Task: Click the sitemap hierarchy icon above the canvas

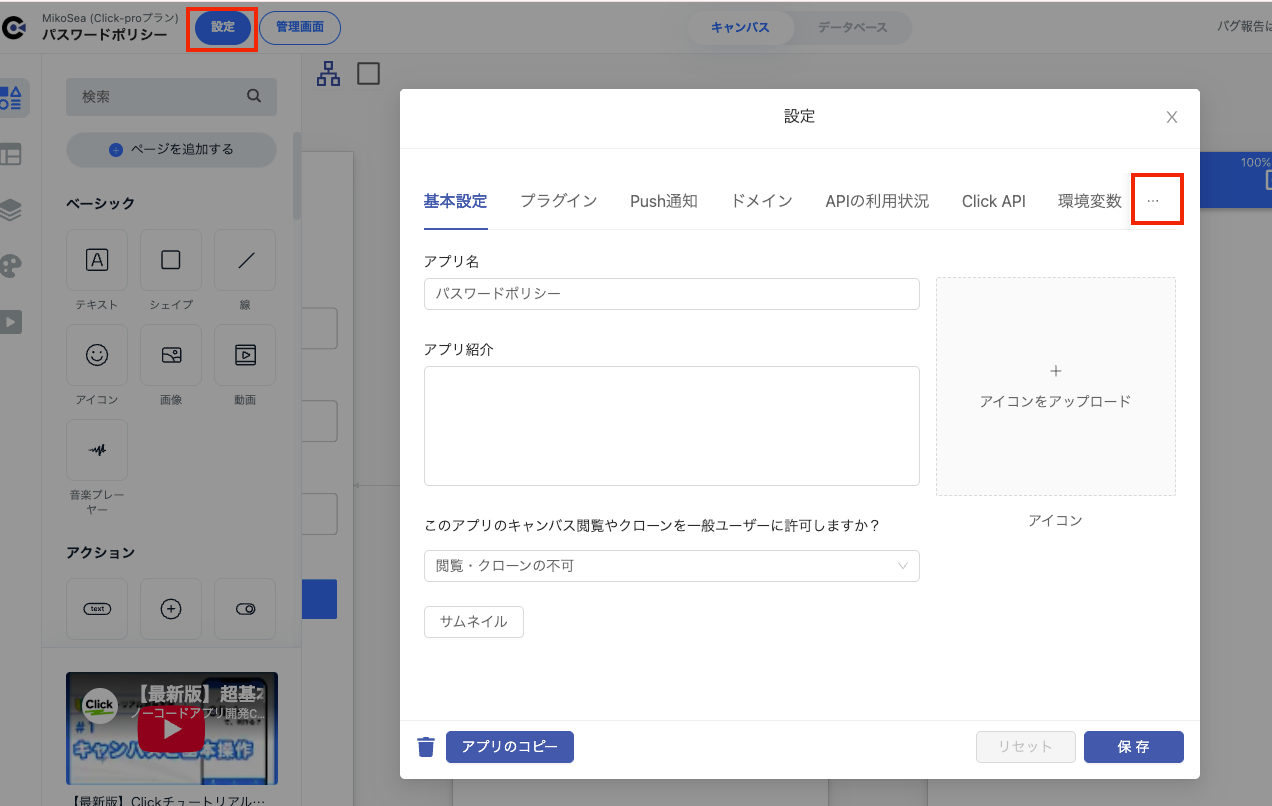Action: coord(328,74)
